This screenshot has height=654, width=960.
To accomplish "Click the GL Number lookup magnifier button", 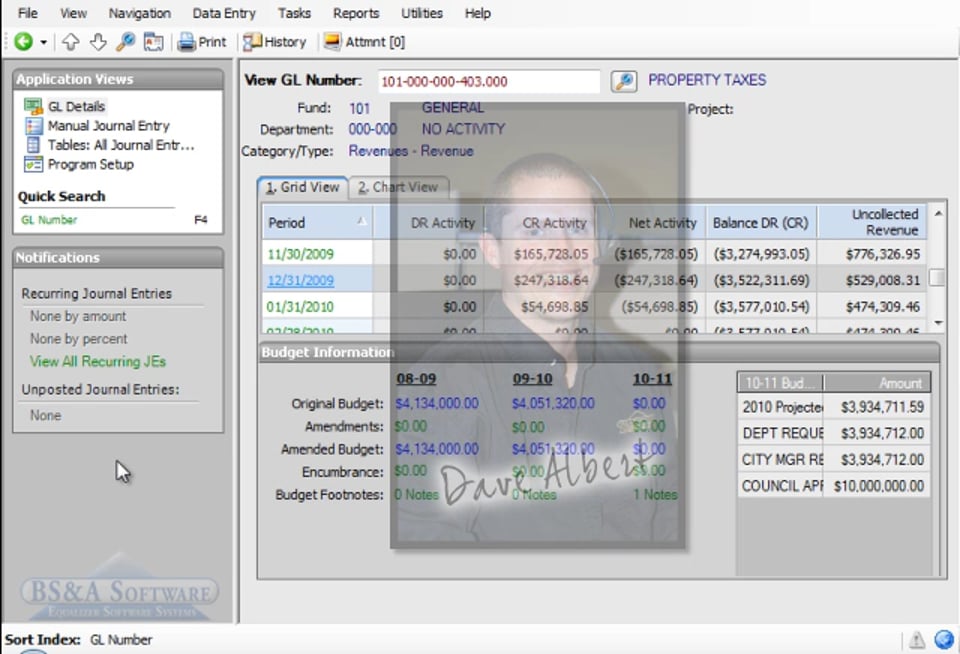I will coord(624,81).
